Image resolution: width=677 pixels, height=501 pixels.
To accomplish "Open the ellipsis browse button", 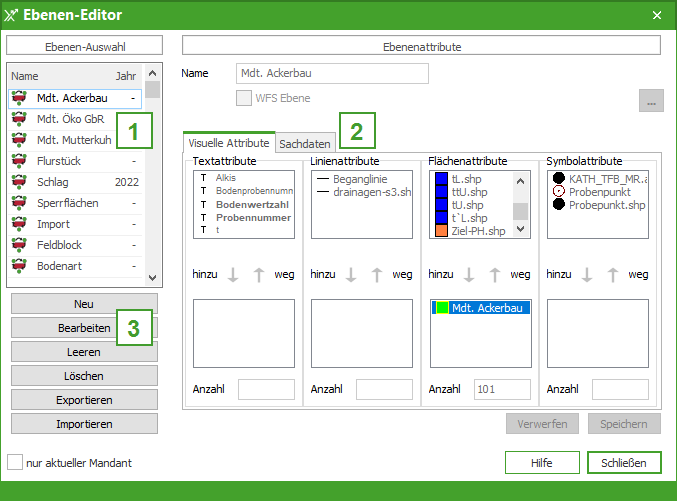I will [651, 102].
